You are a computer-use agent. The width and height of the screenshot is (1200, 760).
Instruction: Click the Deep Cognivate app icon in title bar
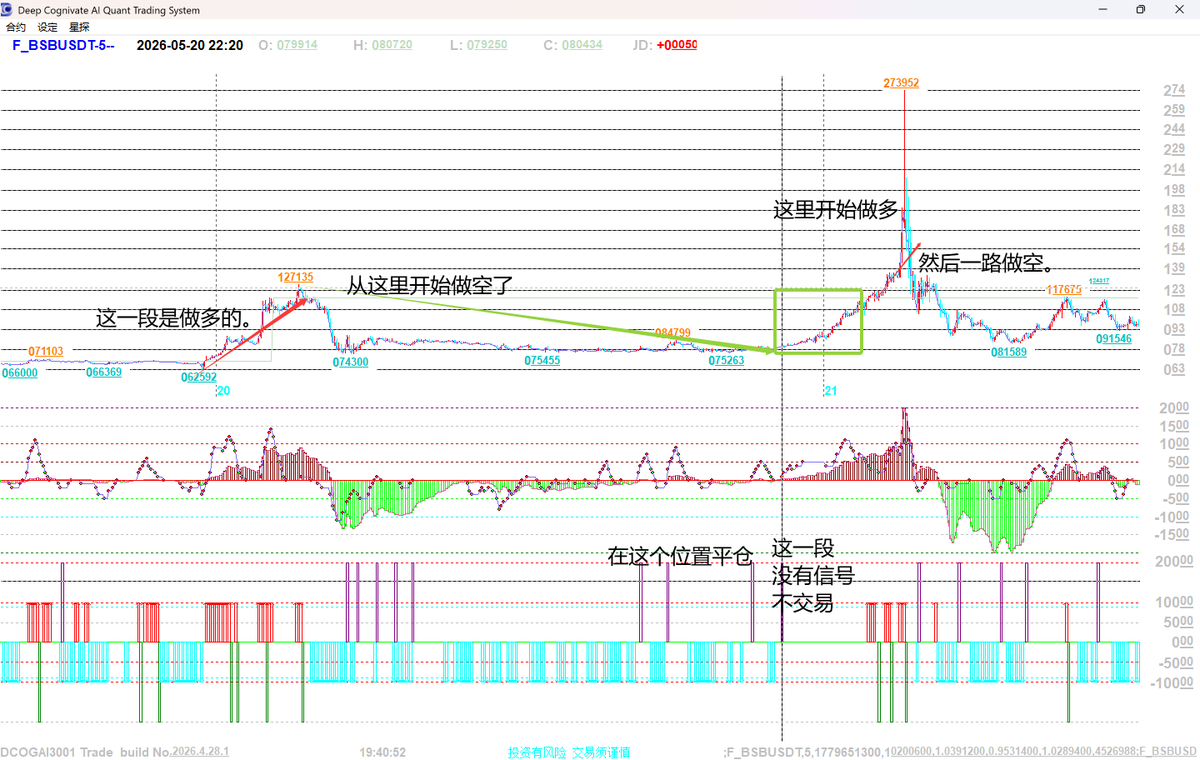(x=8, y=10)
